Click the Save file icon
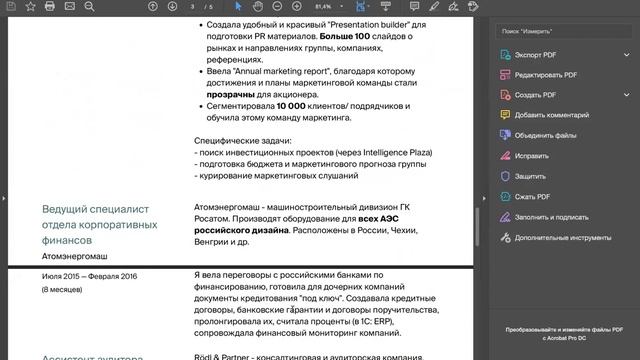The width and height of the screenshot is (640, 360). click(11, 6)
